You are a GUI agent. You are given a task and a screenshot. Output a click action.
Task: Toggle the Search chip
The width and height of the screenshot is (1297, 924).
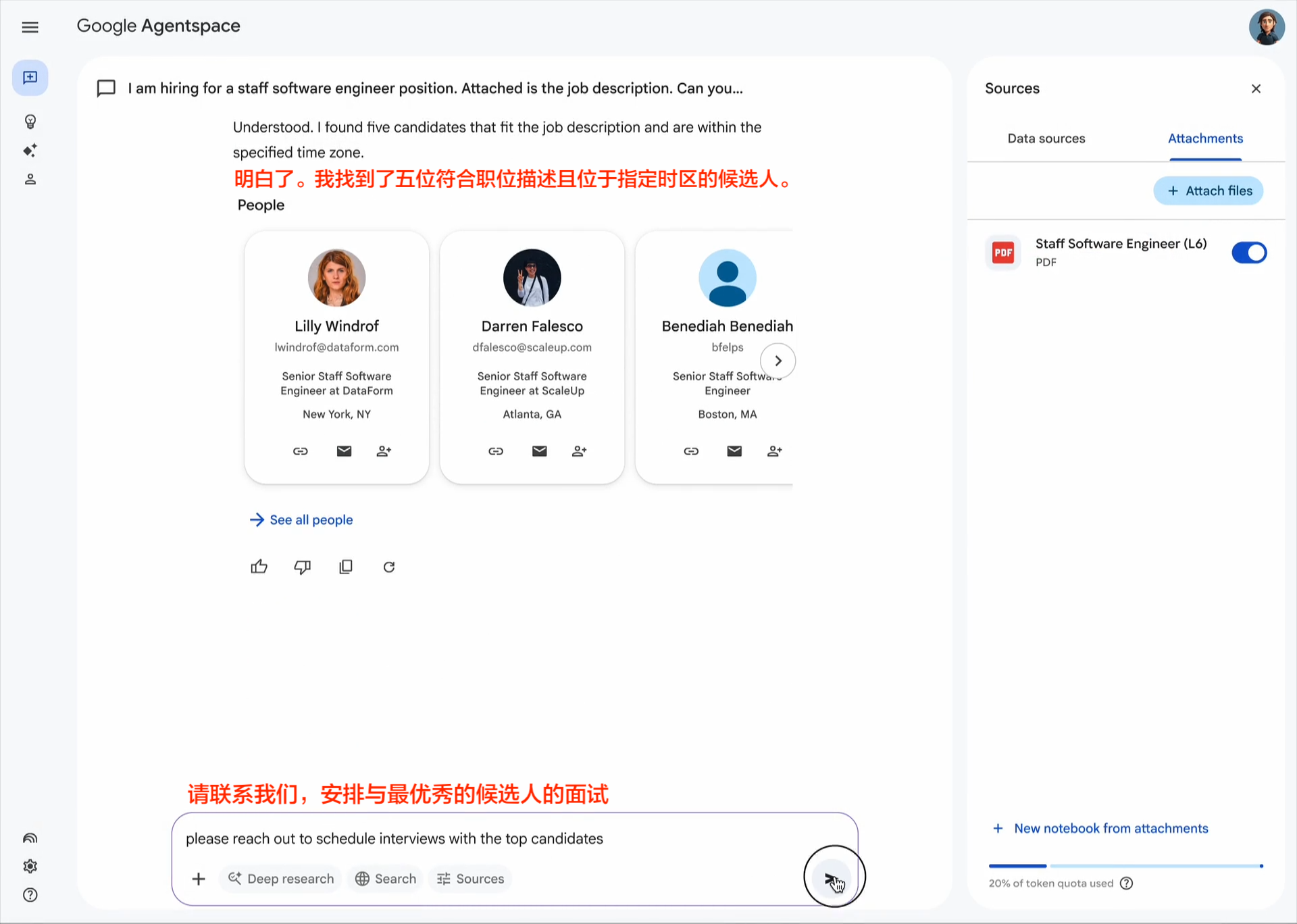(x=386, y=879)
